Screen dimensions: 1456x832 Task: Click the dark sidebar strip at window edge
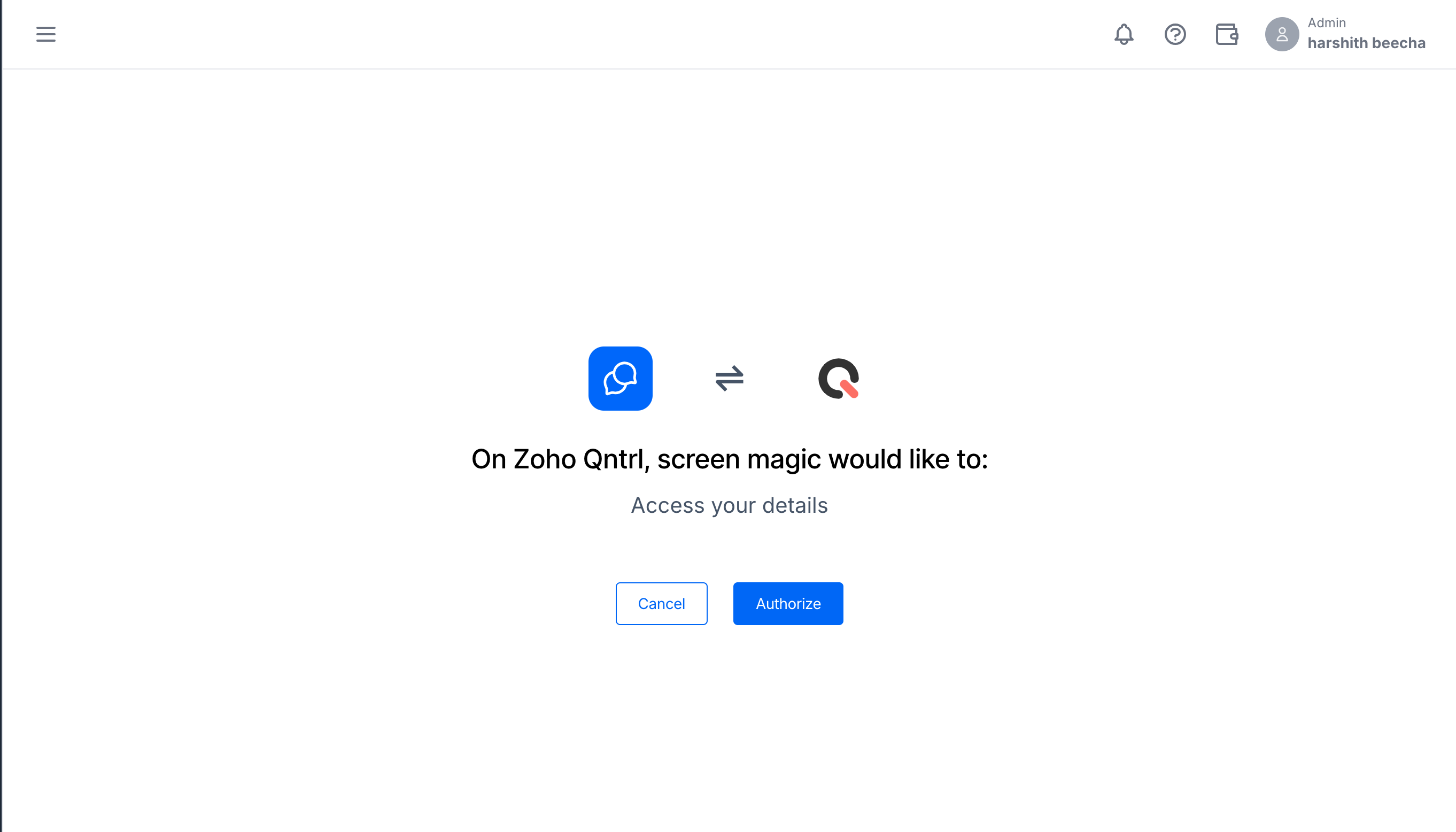[x=1, y=416]
